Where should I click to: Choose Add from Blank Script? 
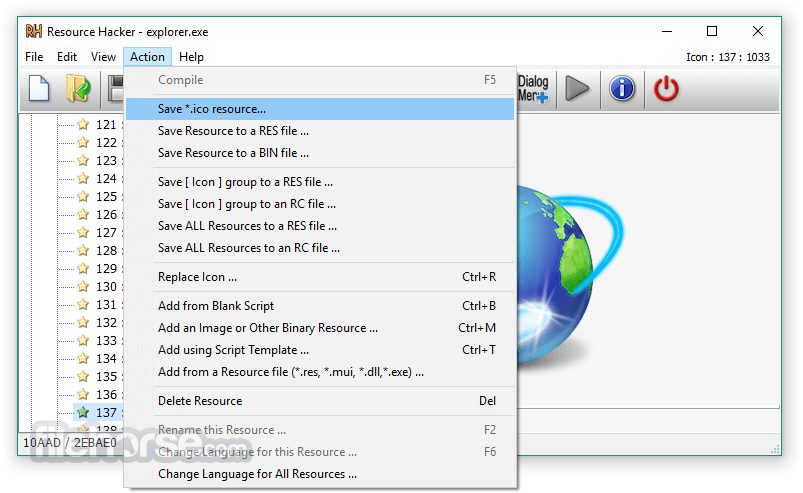tap(320, 306)
